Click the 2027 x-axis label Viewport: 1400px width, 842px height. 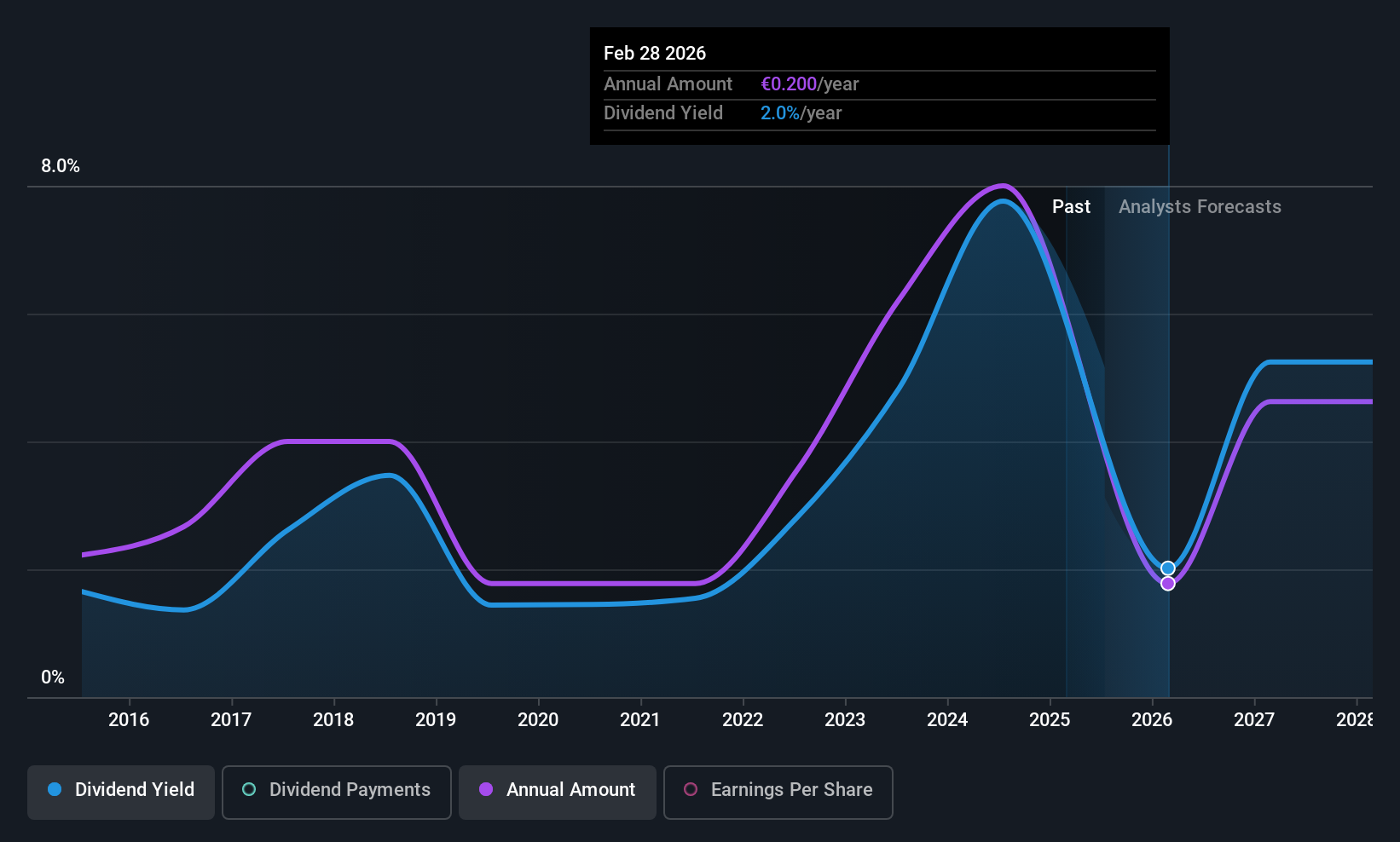(x=1254, y=720)
